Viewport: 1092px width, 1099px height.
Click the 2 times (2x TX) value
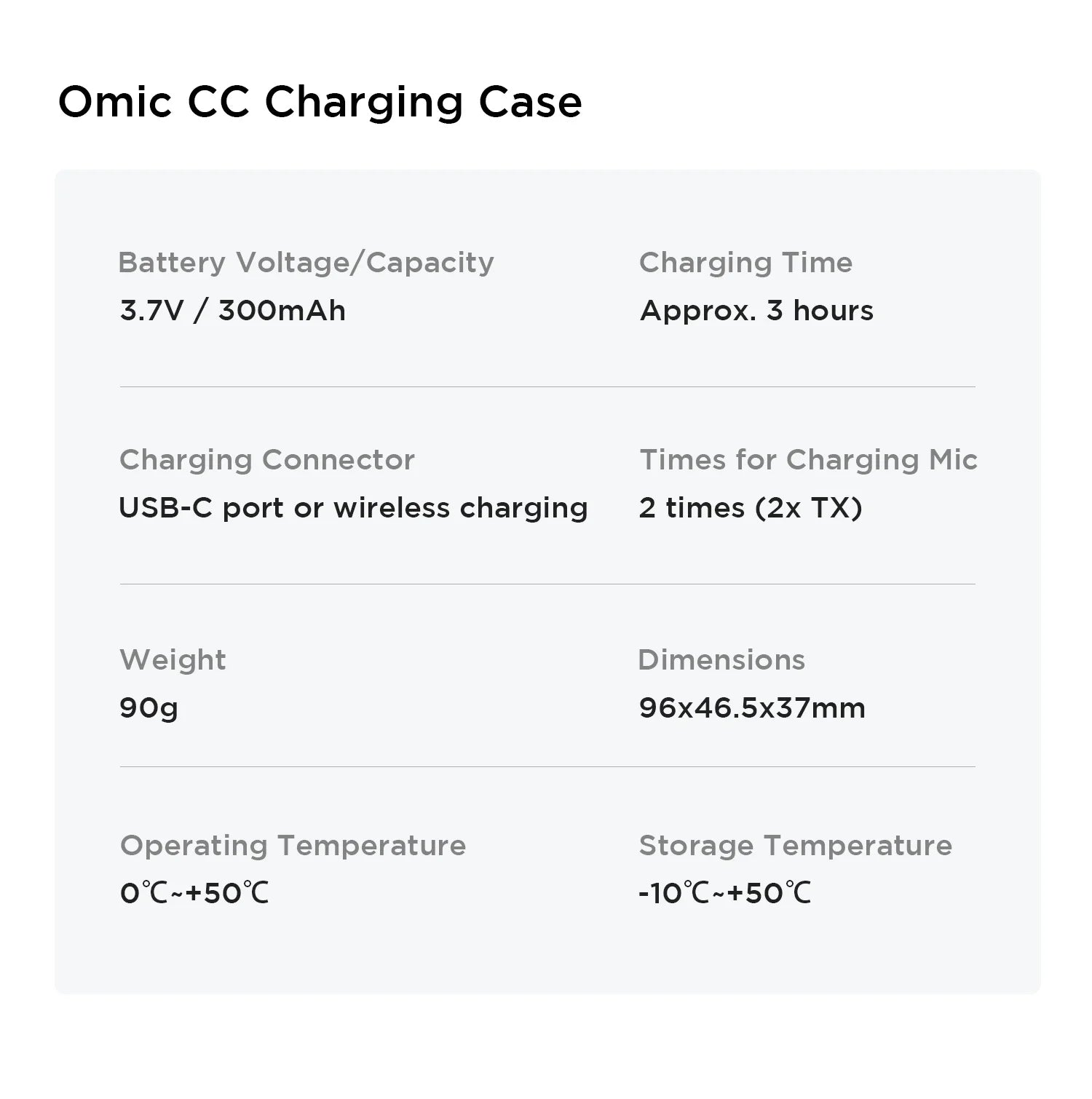pyautogui.click(x=751, y=508)
